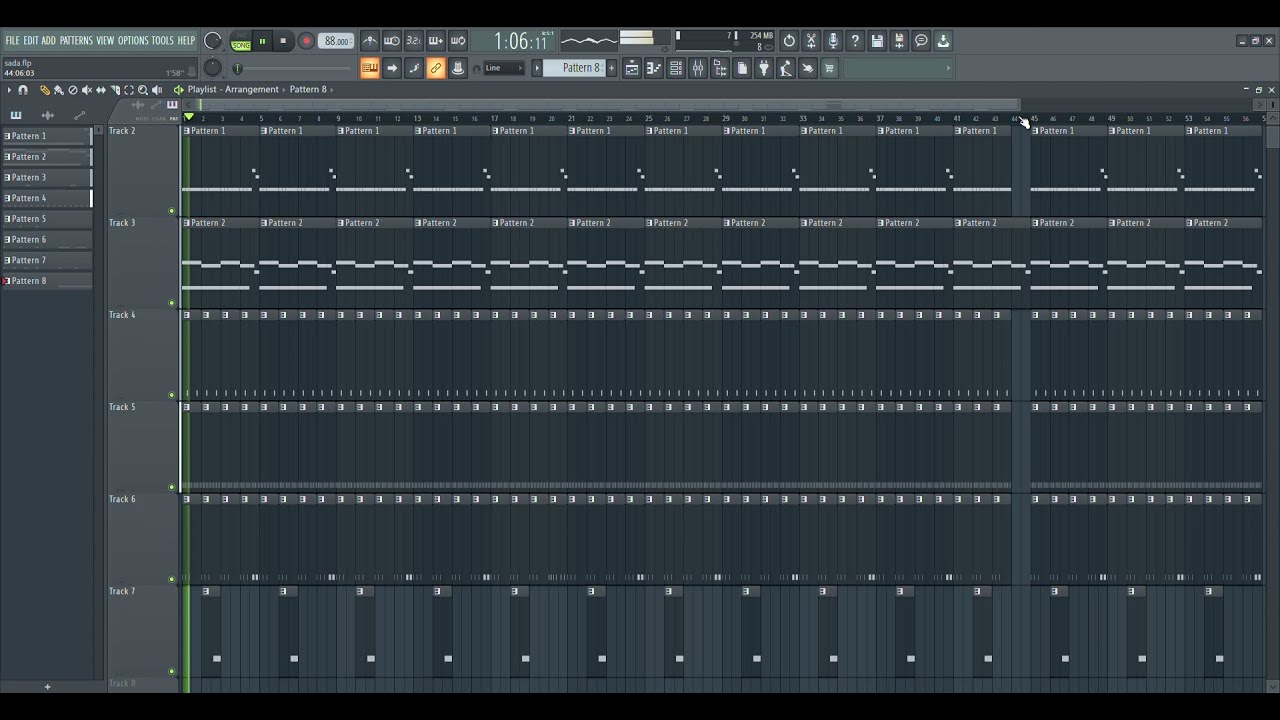
Task: Open the HELP menu
Action: click(x=186, y=41)
